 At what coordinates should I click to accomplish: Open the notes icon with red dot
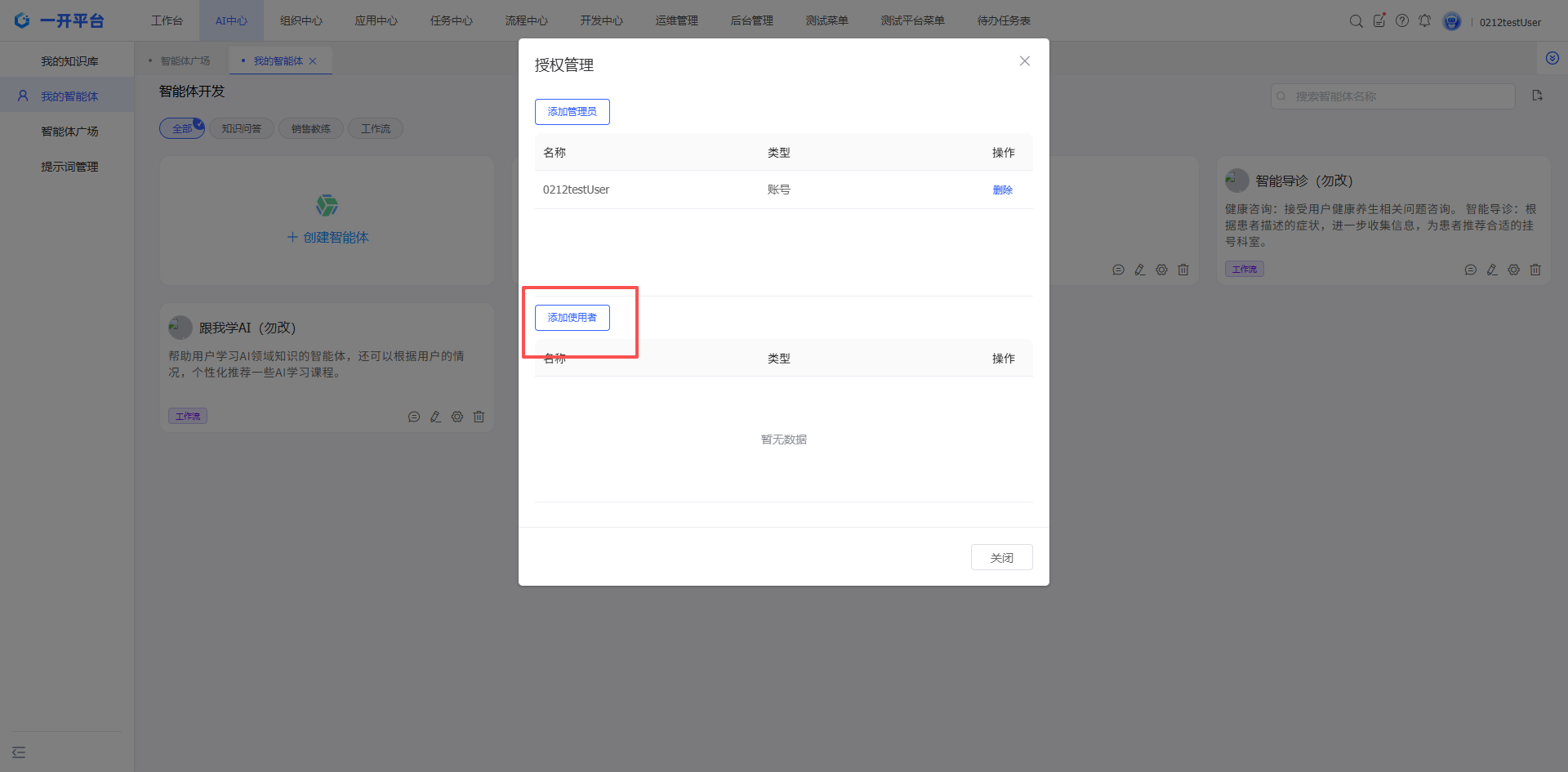1379,21
